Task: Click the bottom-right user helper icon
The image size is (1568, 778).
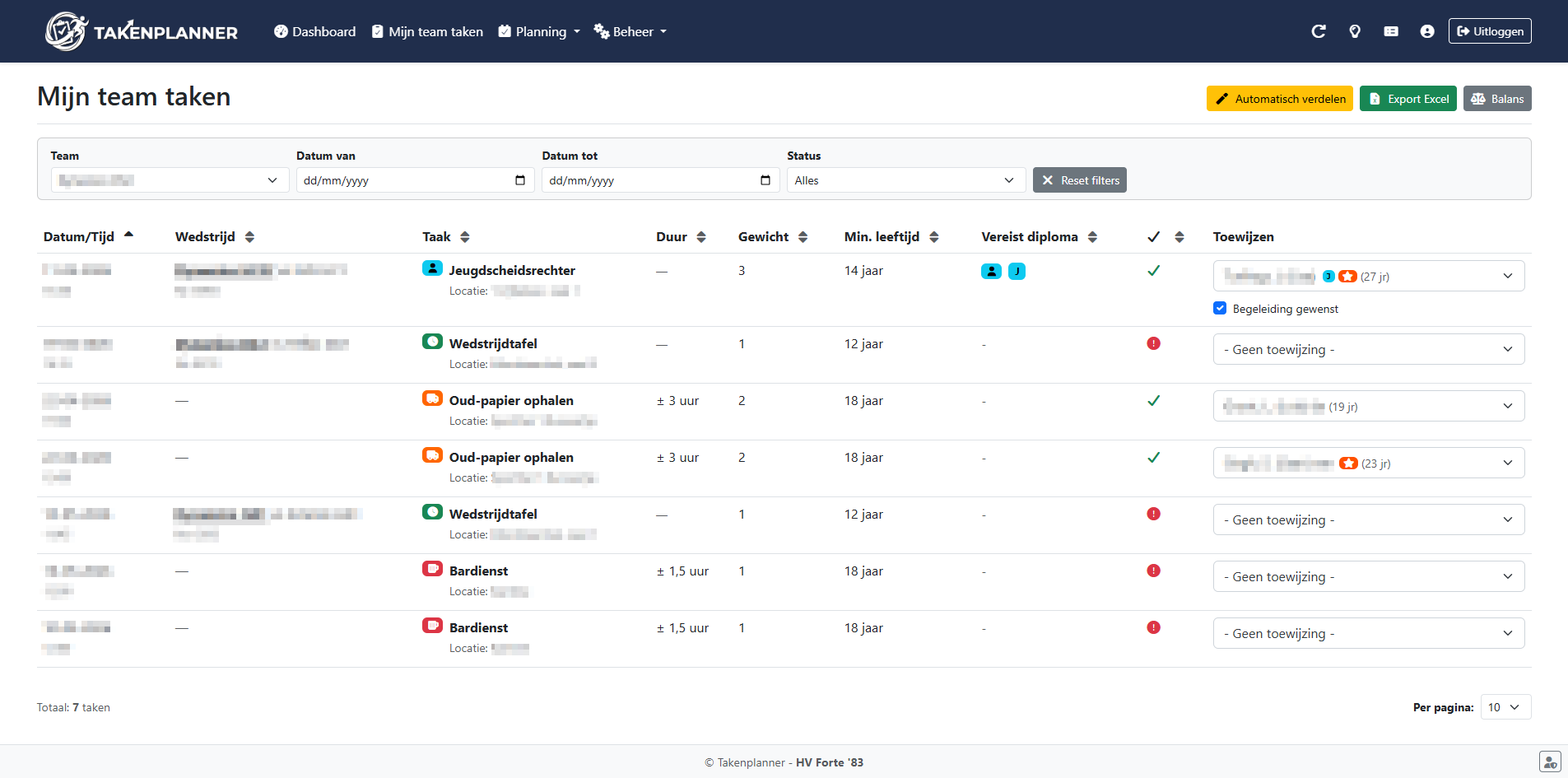Action: 1549,762
